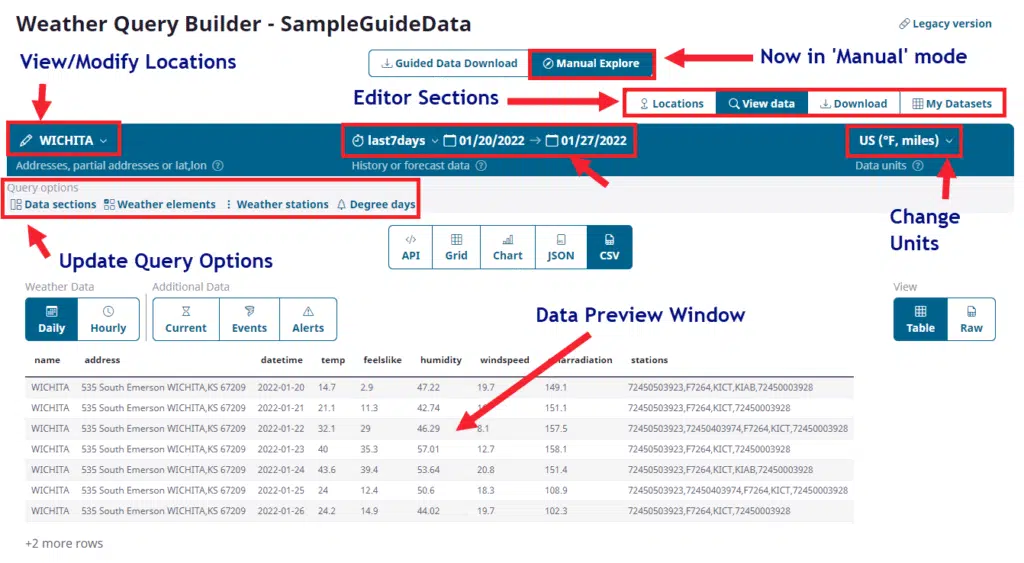Choose the JSON format icon

click(x=560, y=247)
